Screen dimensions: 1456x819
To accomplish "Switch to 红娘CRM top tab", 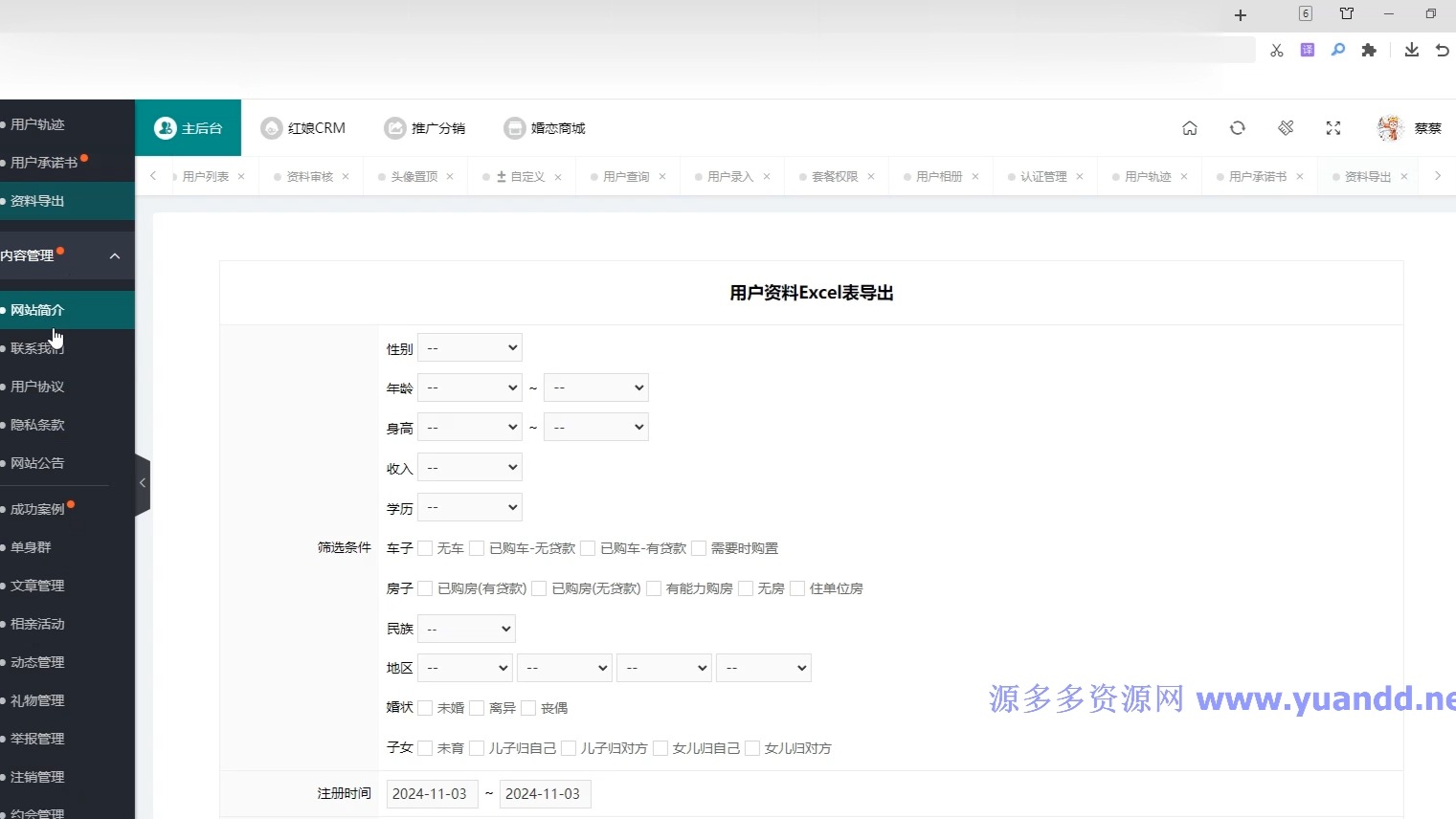I will click(x=303, y=127).
